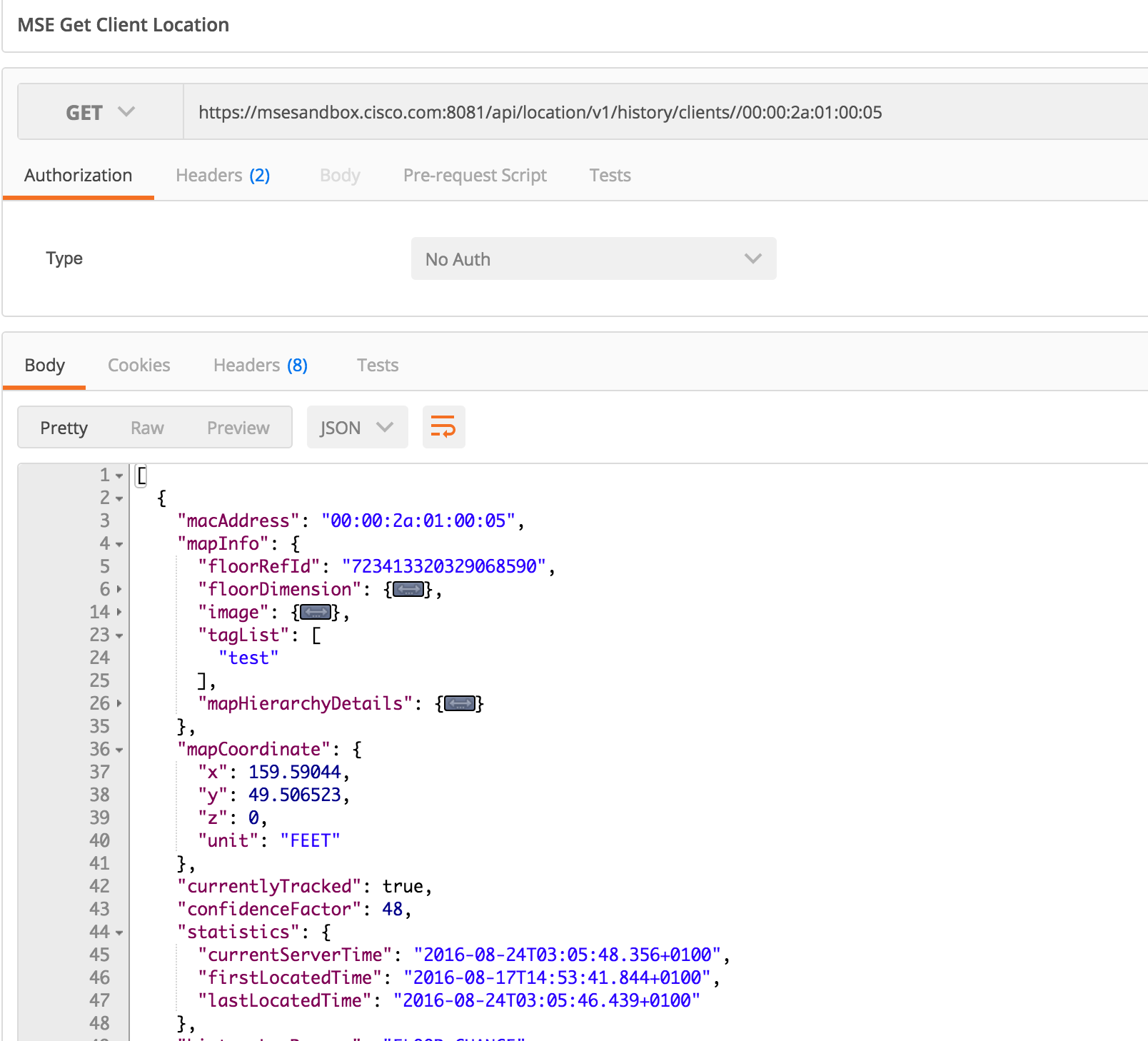Collapse the array at line 1
The height and width of the screenshot is (1041, 1148).
119,476
